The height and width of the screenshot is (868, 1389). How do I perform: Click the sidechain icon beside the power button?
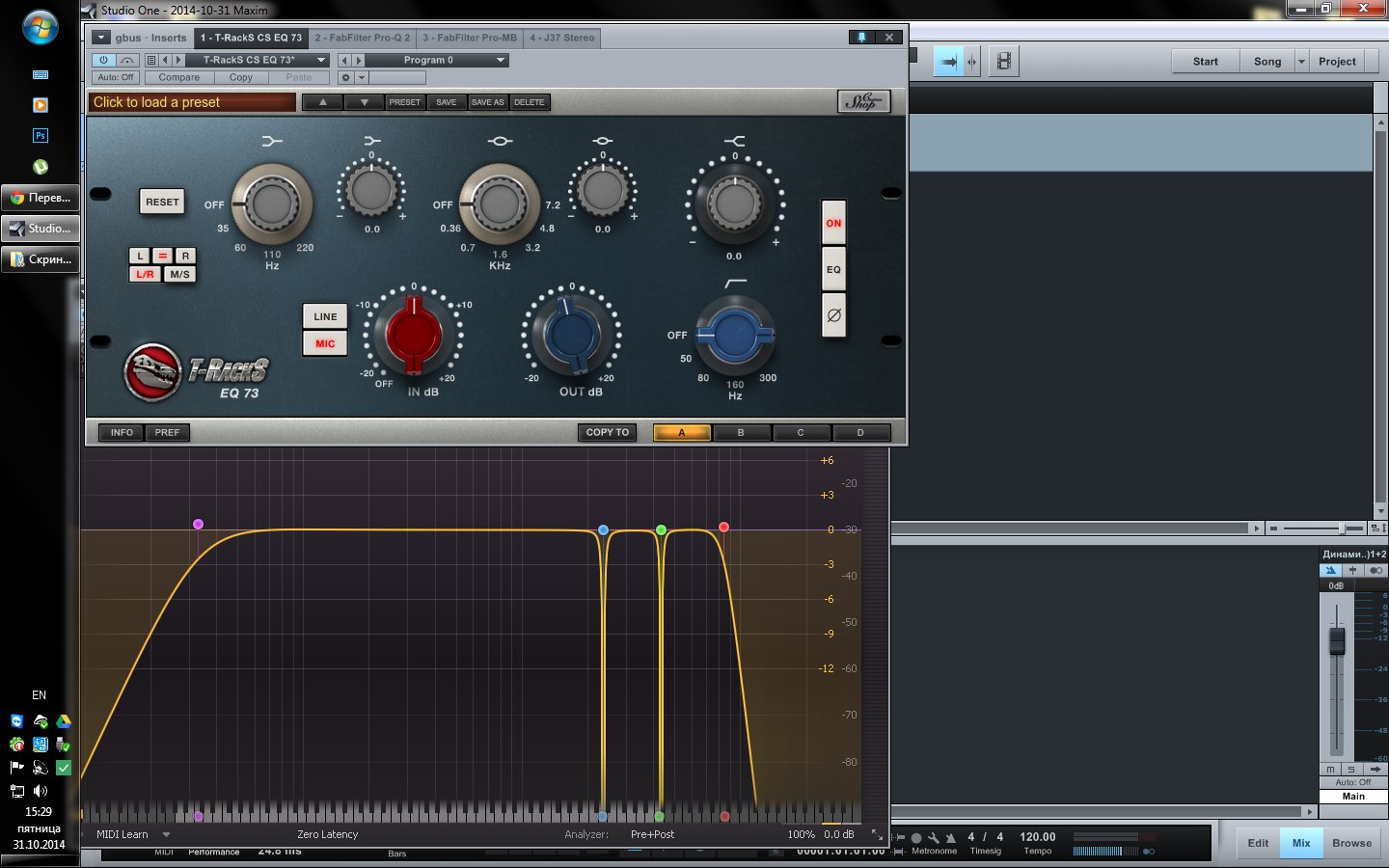click(x=127, y=60)
